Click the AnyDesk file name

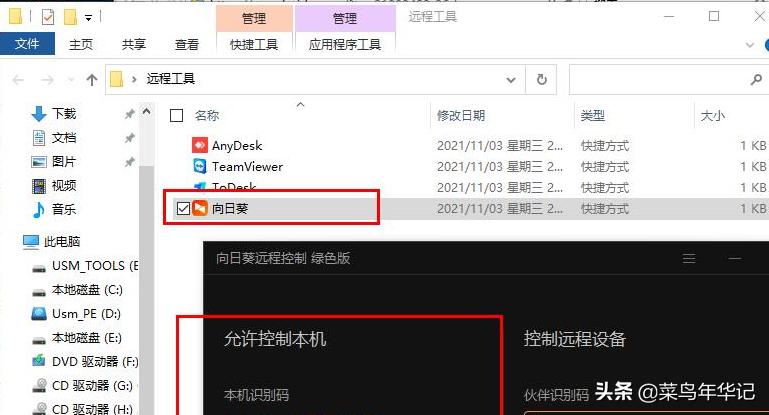[x=237, y=146]
